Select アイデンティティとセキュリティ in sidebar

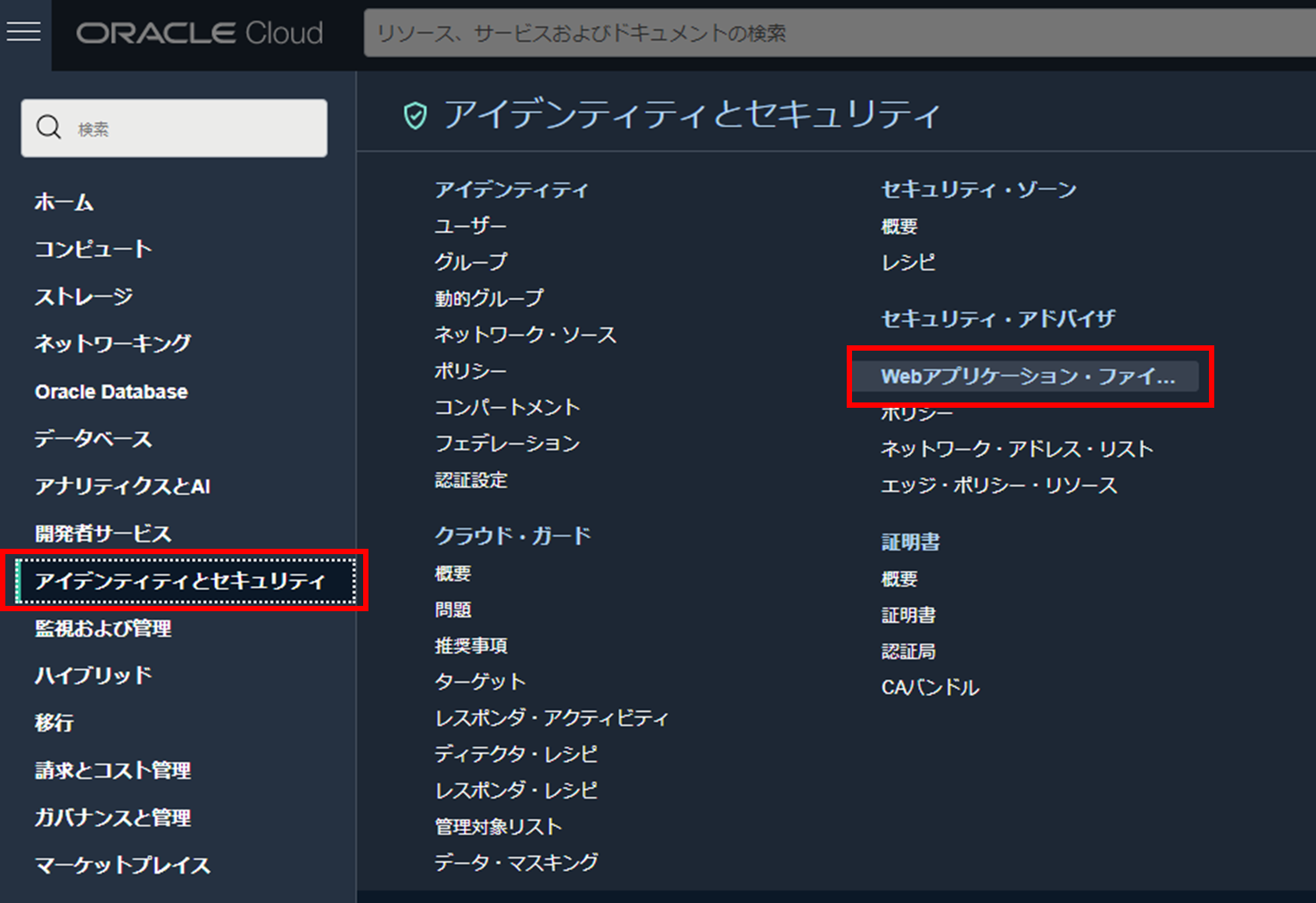186,581
